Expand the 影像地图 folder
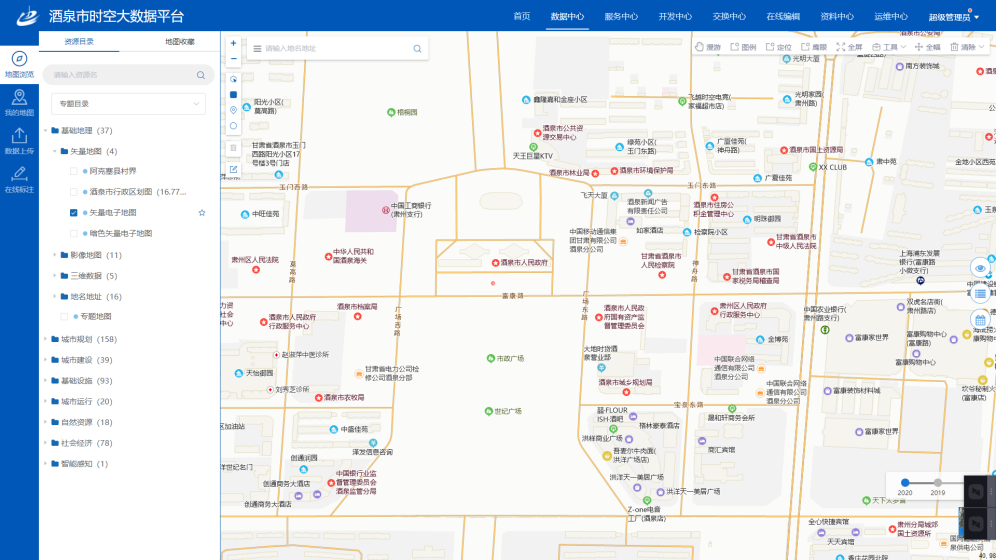996x560 pixels. coord(55,255)
